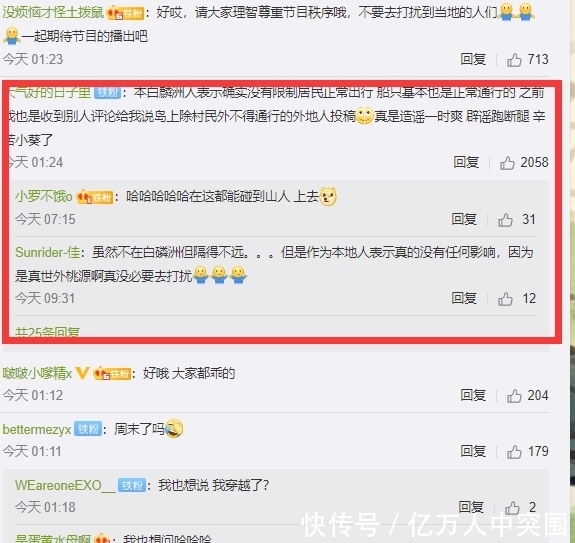
Task: Like Sunrider-佳's reply with 12 likes
Action: point(505,299)
